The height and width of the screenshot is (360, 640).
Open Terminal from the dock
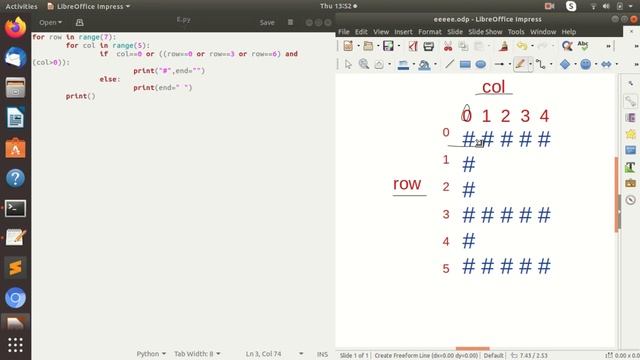(x=15, y=208)
